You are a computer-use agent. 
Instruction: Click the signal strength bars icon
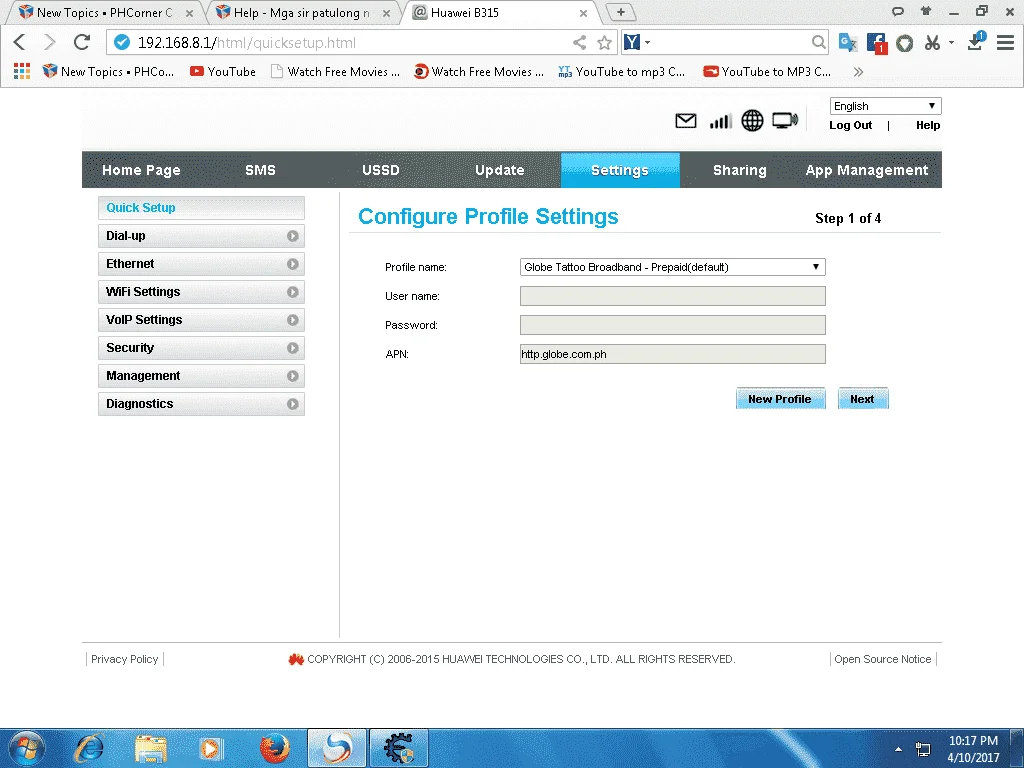click(721, 121)
